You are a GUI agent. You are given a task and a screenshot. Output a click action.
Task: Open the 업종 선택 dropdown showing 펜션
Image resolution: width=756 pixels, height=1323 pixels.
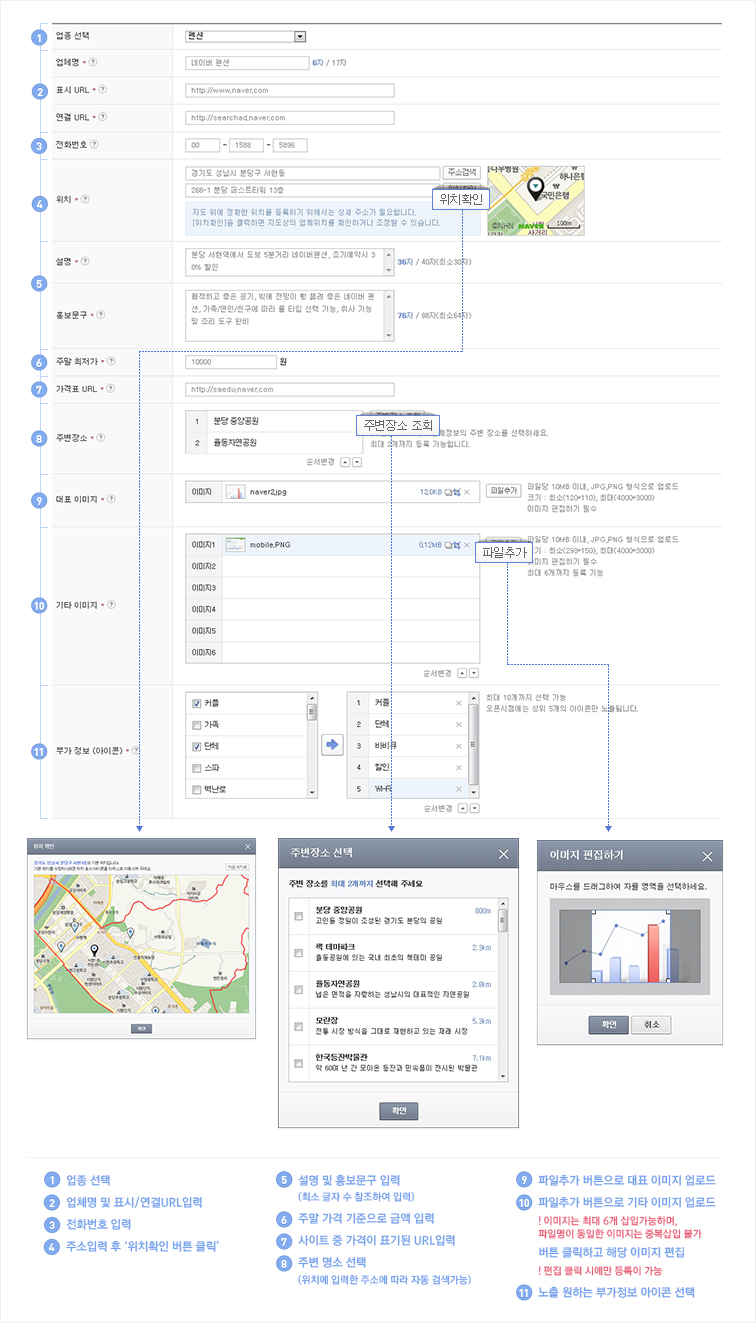pos(245,37)
